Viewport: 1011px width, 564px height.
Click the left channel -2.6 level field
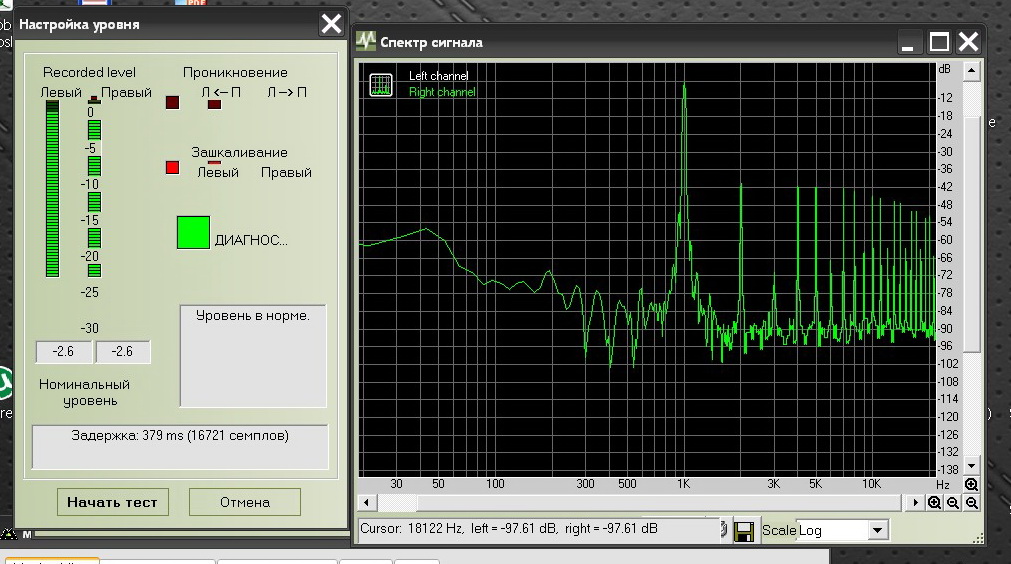63,351
